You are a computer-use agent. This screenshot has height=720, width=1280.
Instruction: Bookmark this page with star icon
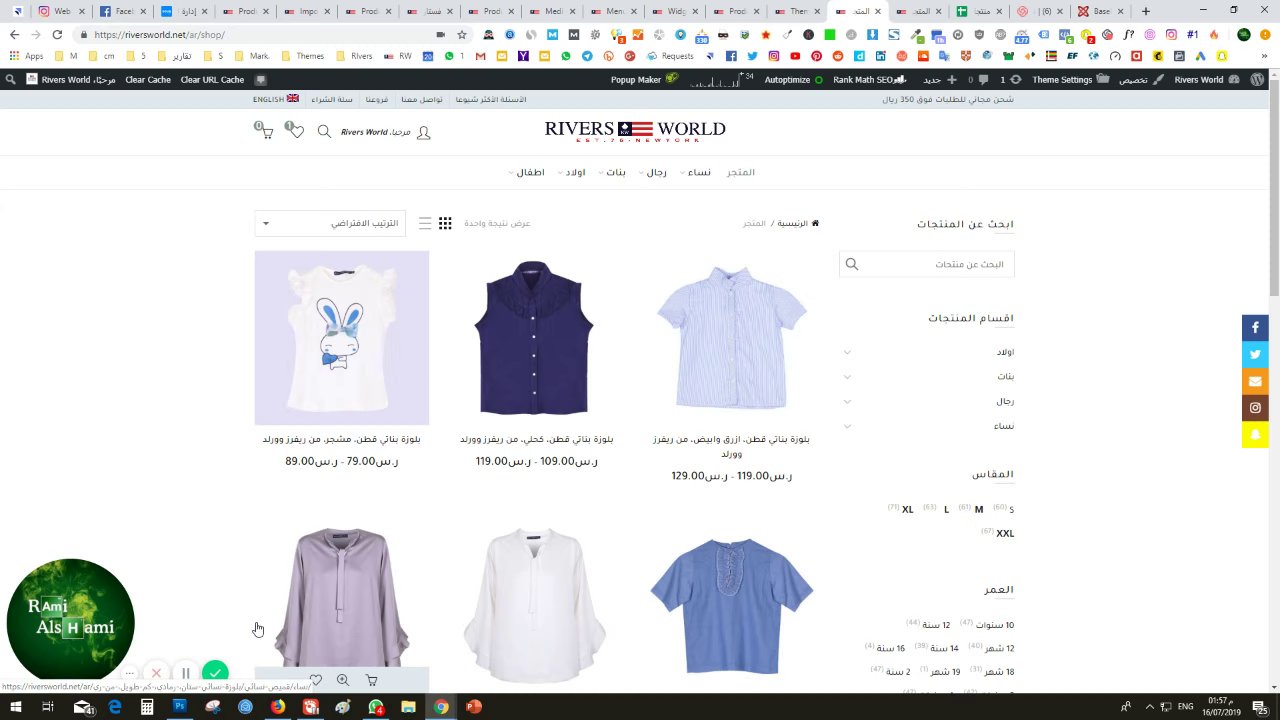coord(462,34)
